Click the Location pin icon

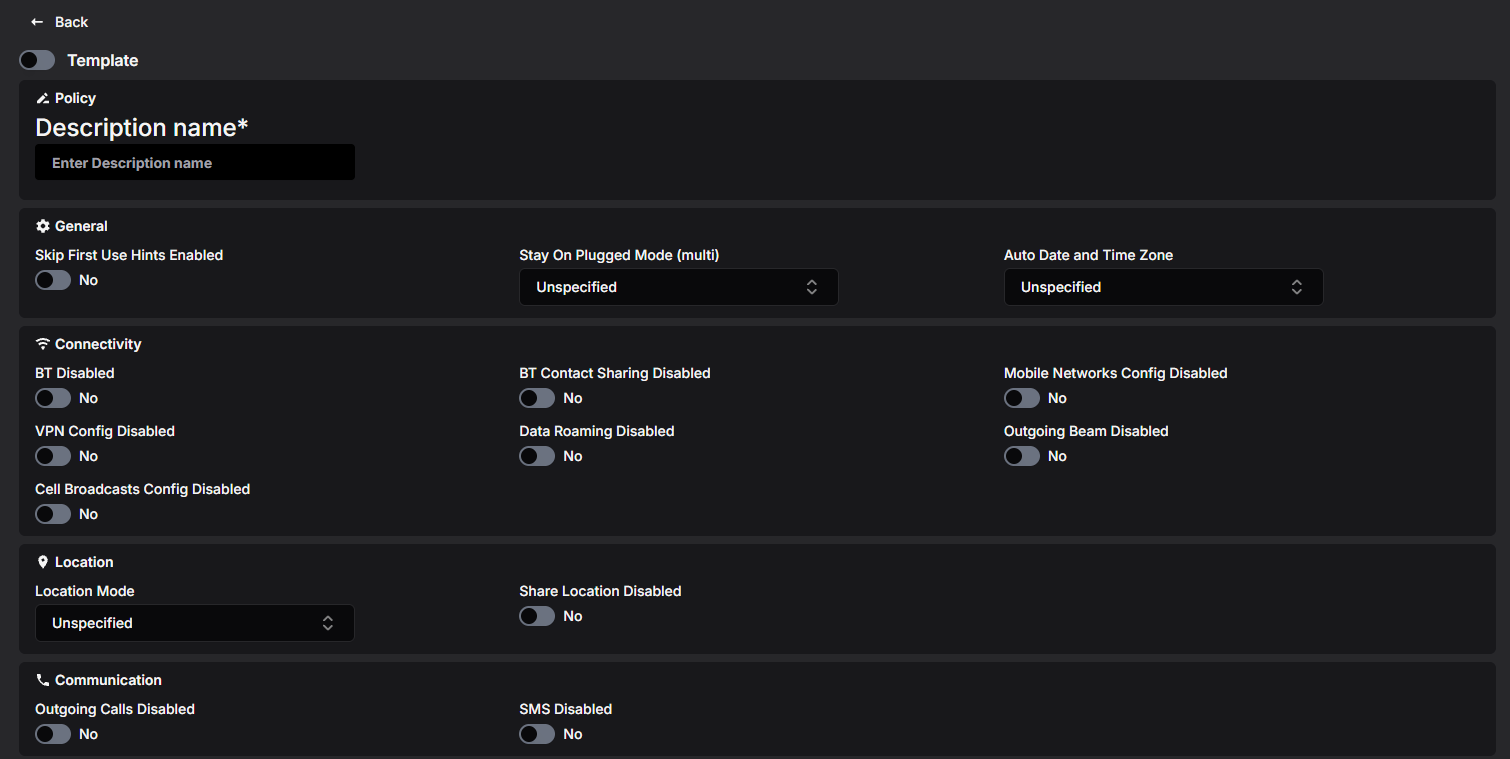[42, 562]
